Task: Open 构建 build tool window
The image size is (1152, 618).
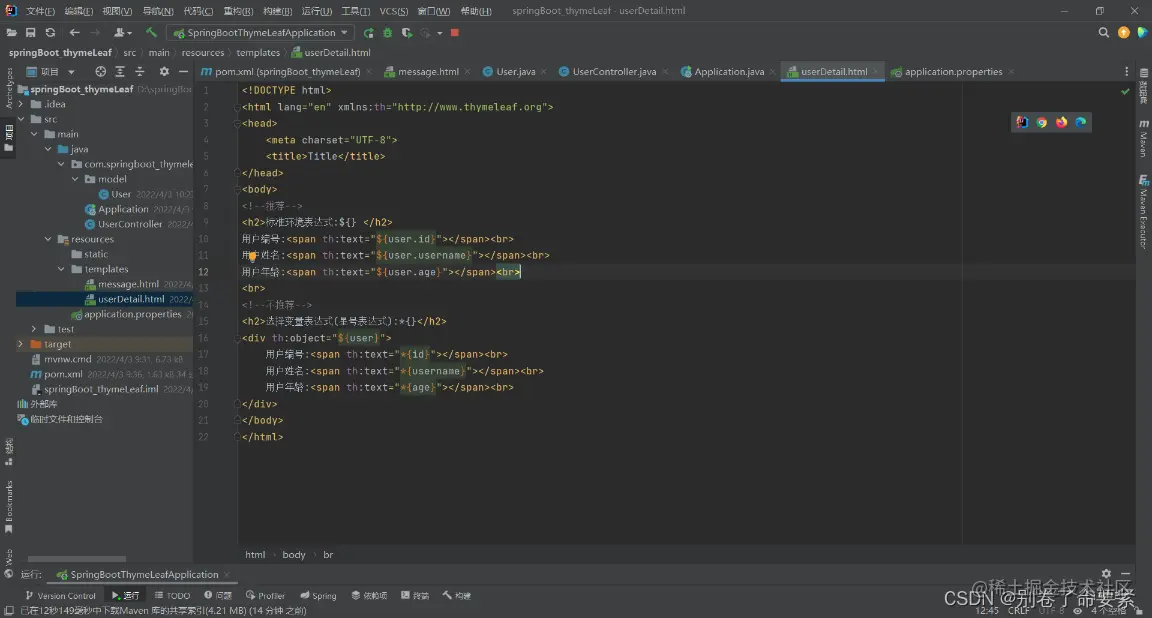Action: (x=456, y=595)
